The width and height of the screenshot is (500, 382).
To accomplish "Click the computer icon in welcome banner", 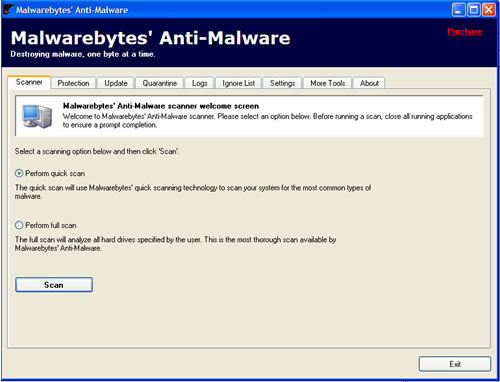I will coord(37,116).
